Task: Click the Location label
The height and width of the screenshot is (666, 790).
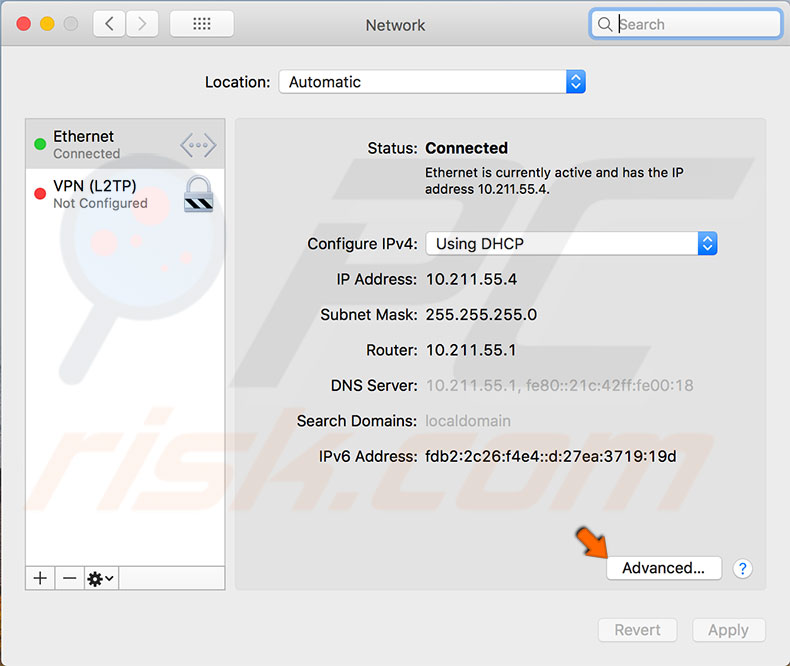Action: (237, 82)
